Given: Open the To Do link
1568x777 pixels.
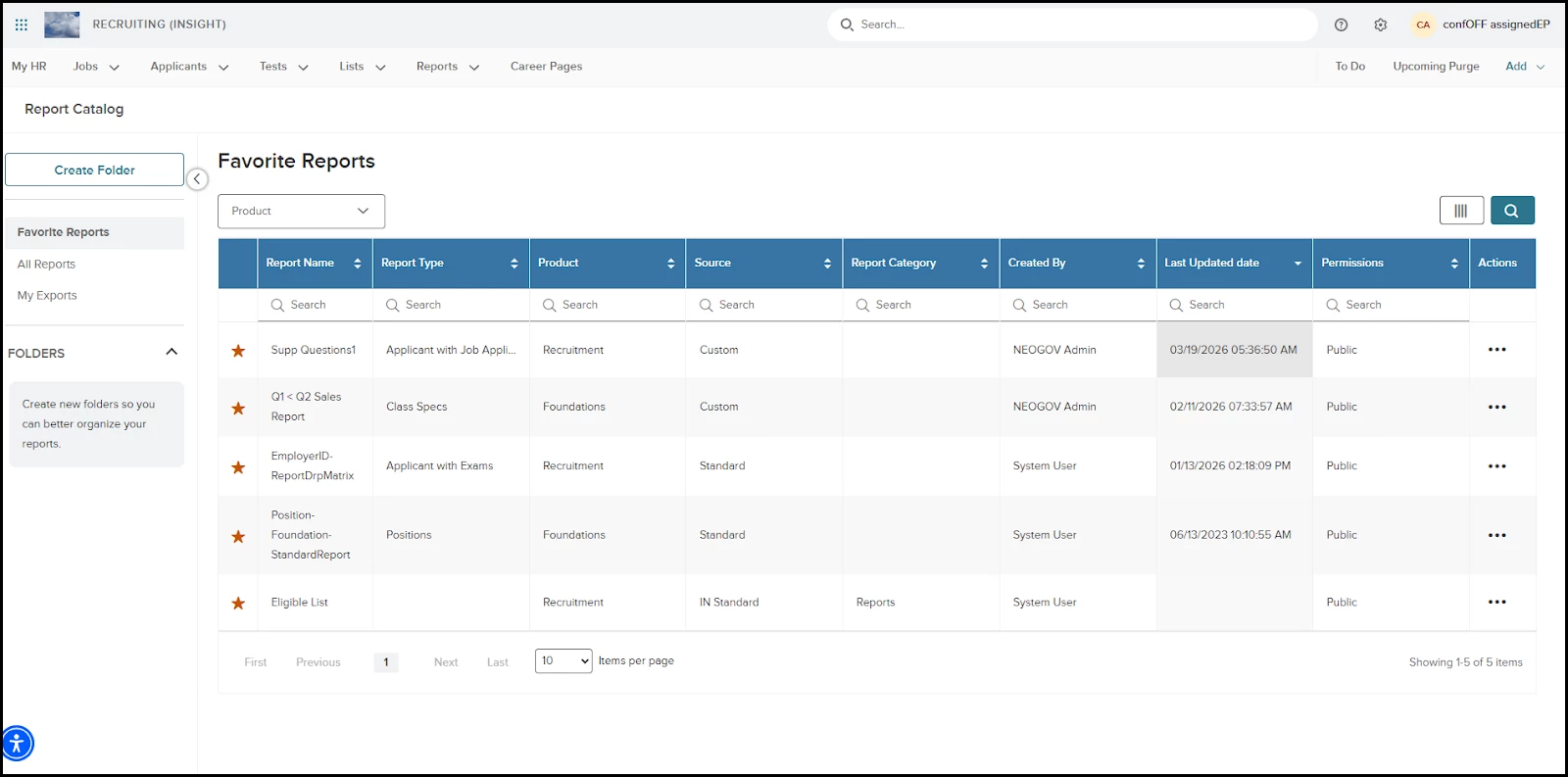Looking at the screenshot, I should (1349, 67).
